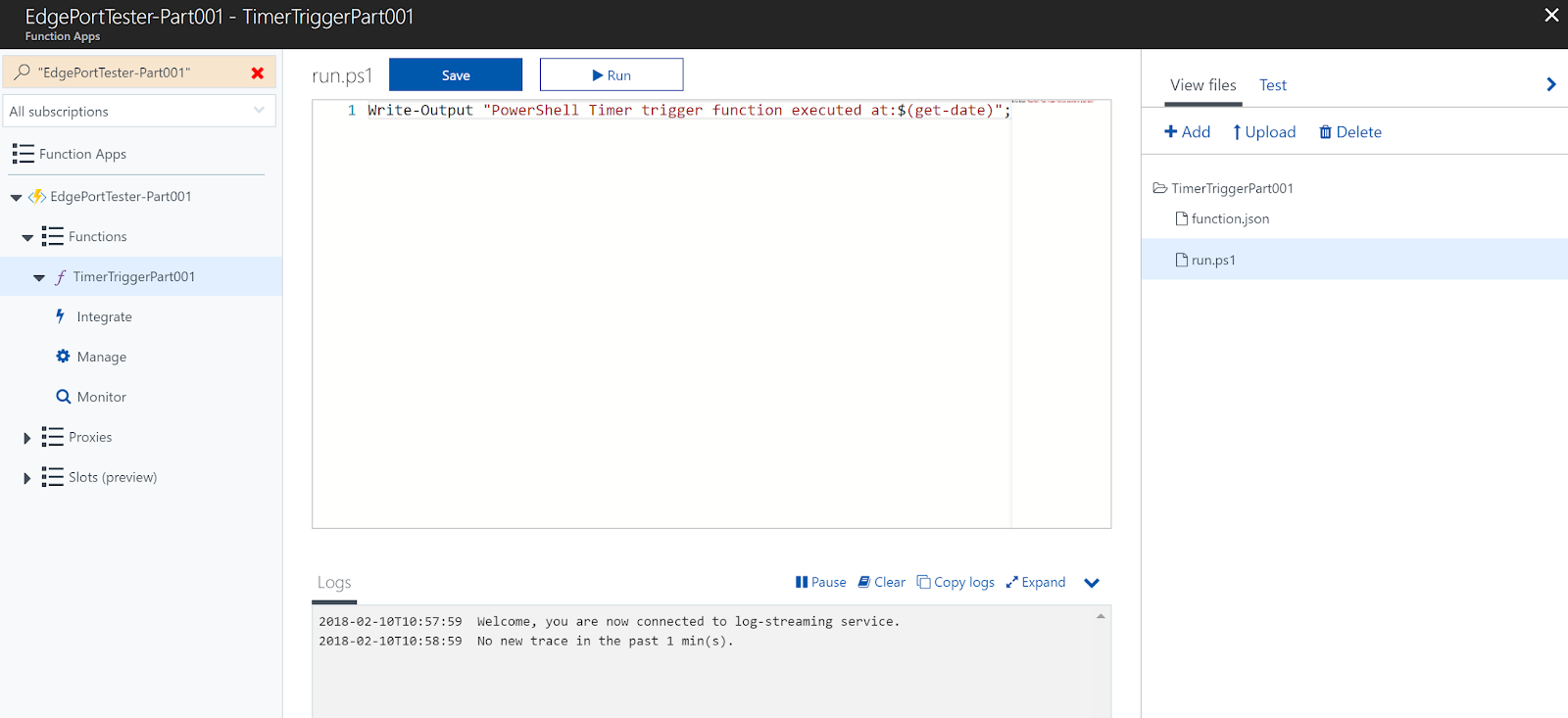Click the TimerTriggerPart001 function f icon

[61, 277]
